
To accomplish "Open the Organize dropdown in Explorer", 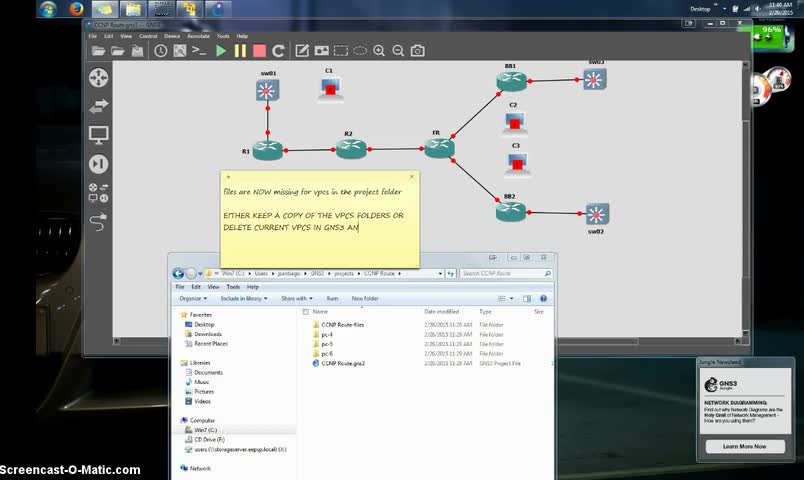I will 193,298.
